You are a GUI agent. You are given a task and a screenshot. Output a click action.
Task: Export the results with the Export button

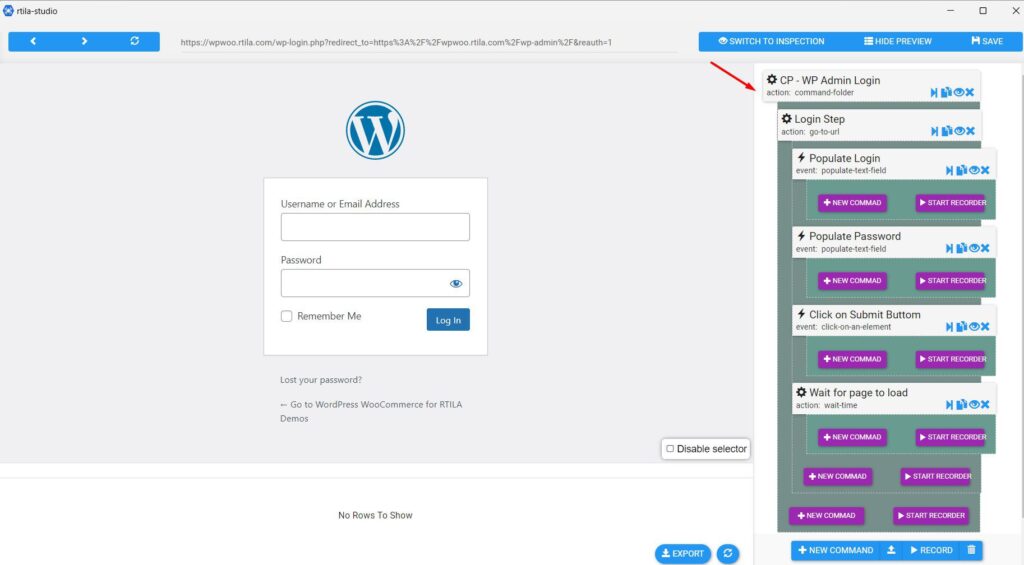click(682, 553)
